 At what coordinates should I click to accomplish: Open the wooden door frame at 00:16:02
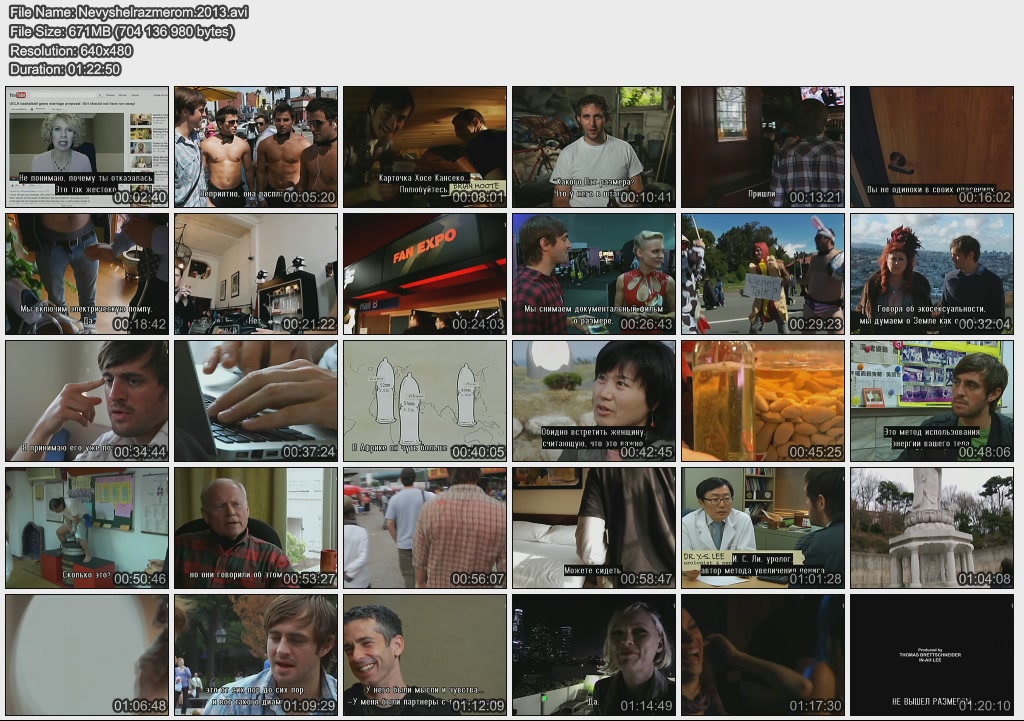tap(932, 147)
